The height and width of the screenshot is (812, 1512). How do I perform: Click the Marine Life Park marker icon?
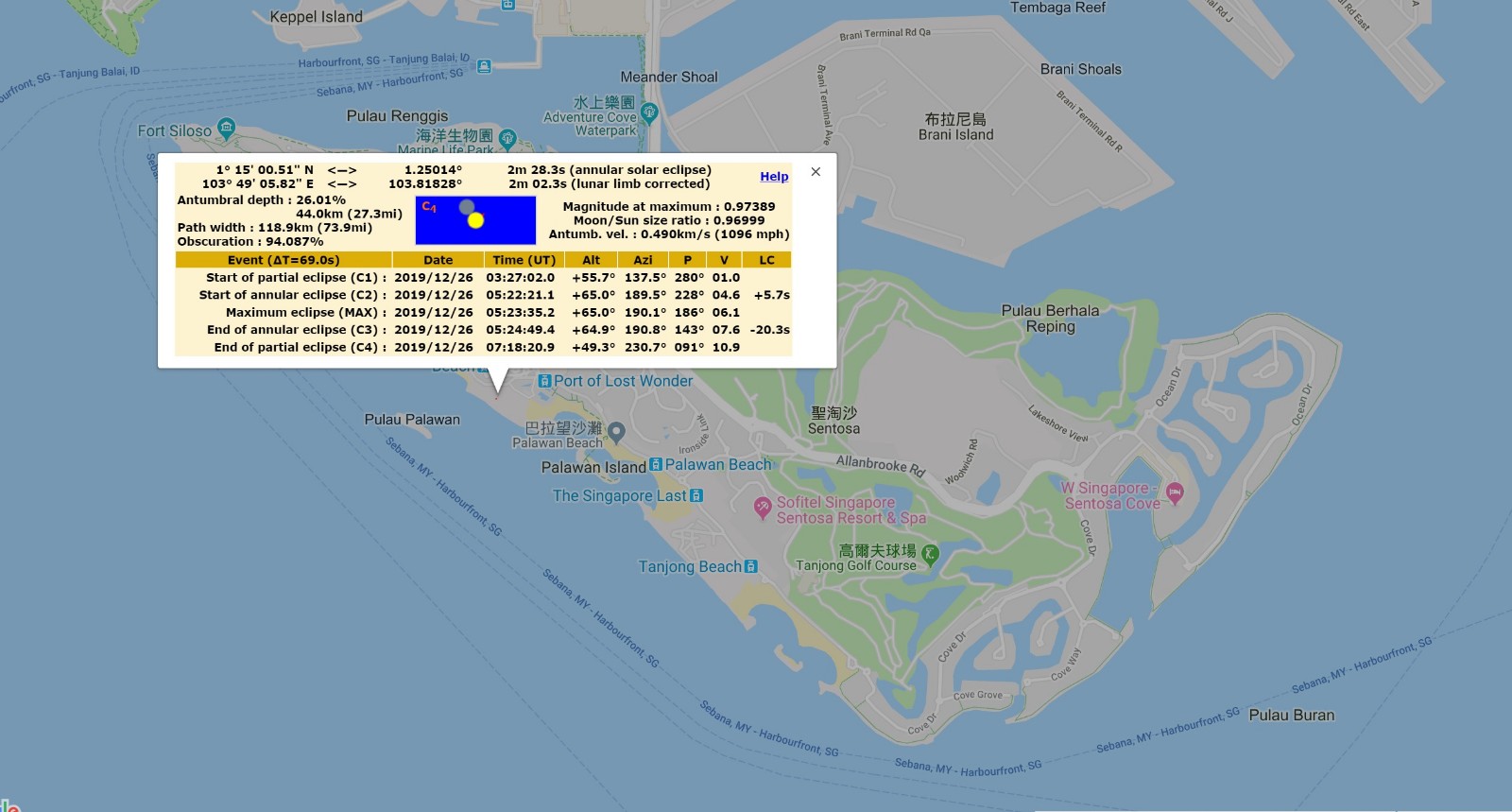click(507, 139)
